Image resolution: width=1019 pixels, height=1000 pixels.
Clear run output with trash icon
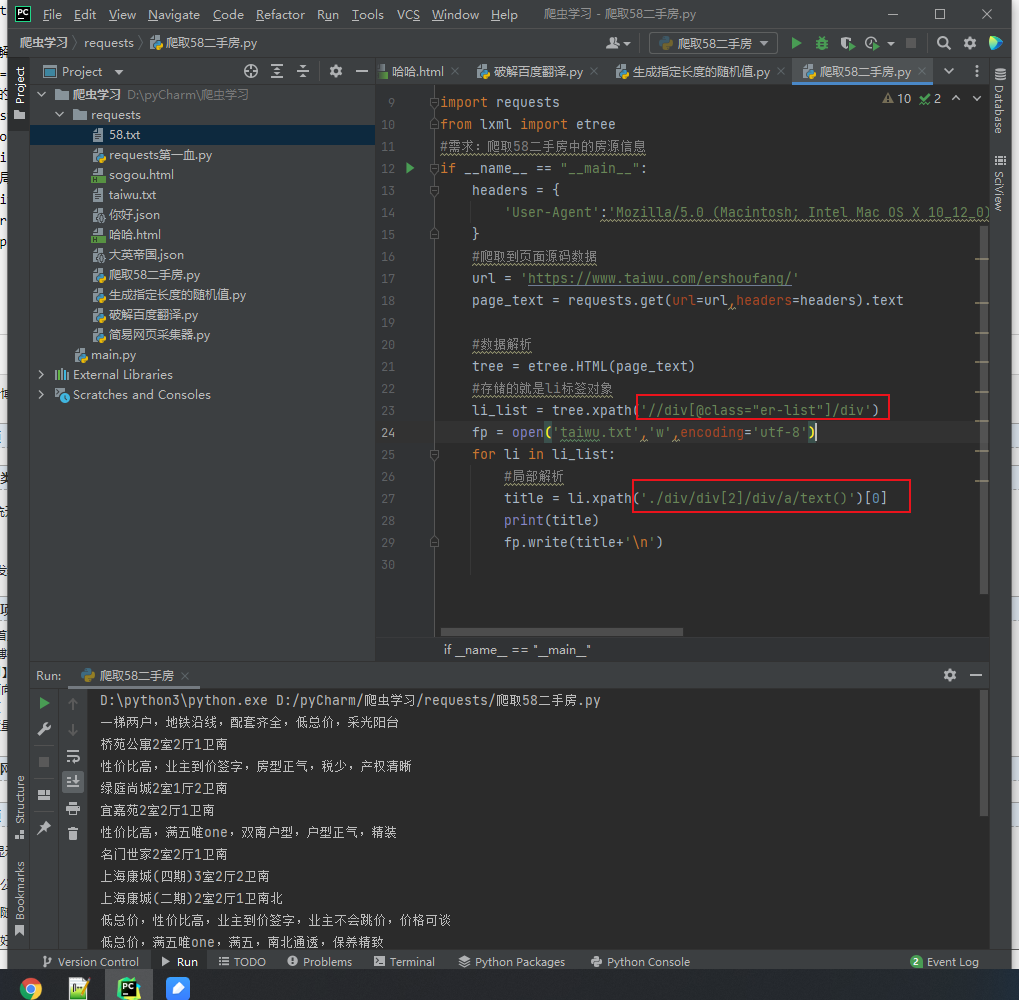(73, 834)
